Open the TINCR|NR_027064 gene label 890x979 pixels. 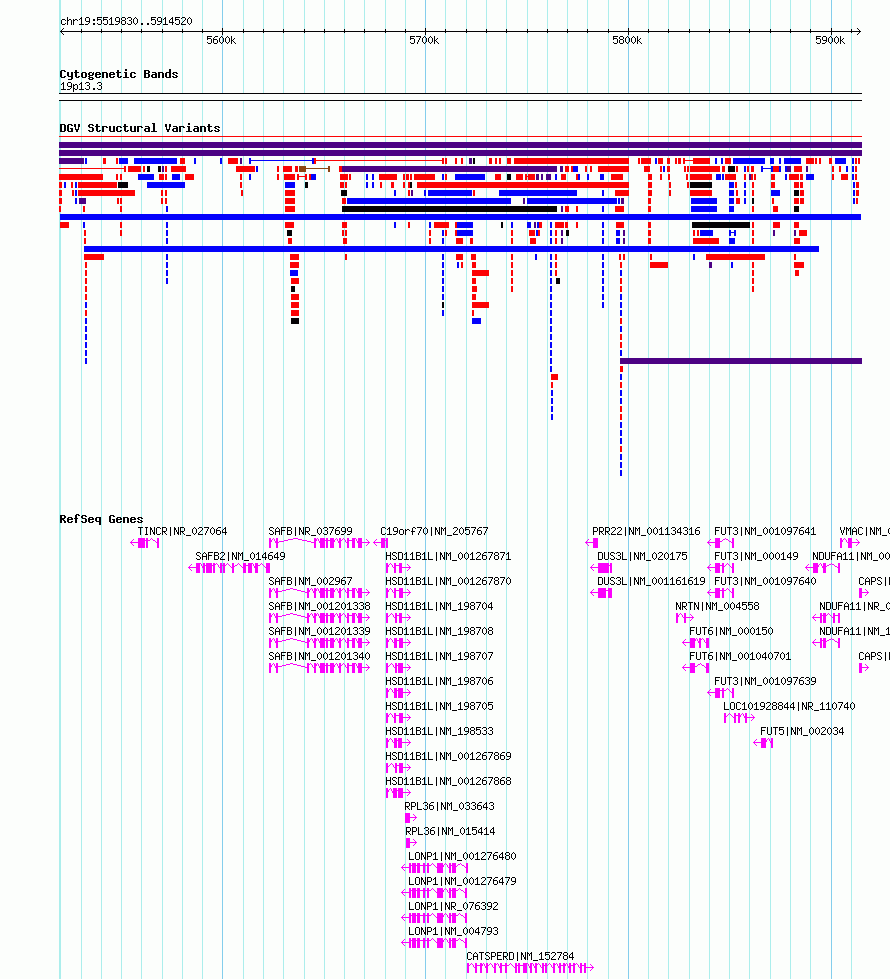[182, 531]
